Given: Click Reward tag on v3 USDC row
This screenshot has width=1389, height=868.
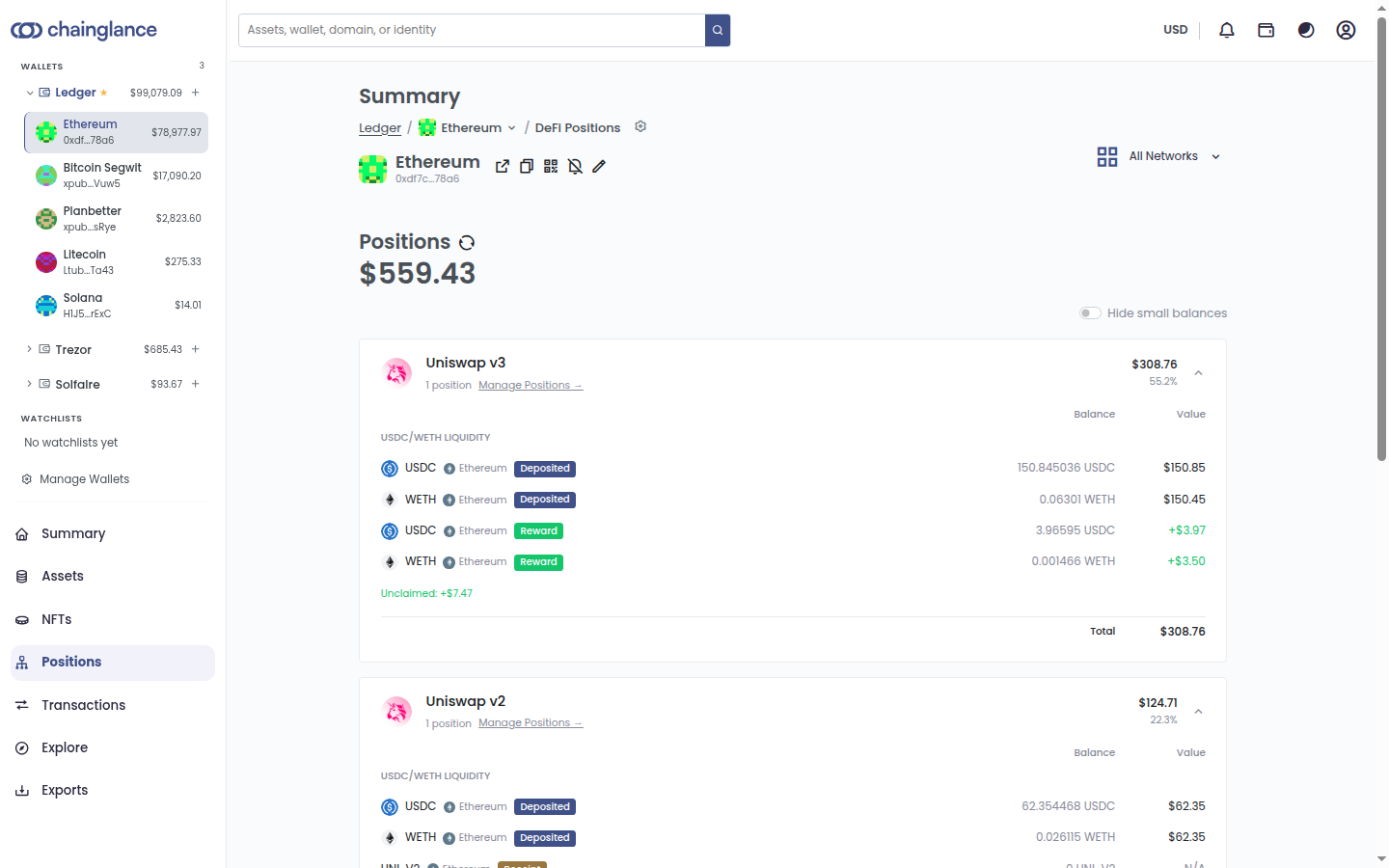Looking at the screenshot, I should click(x=538, y=531).
